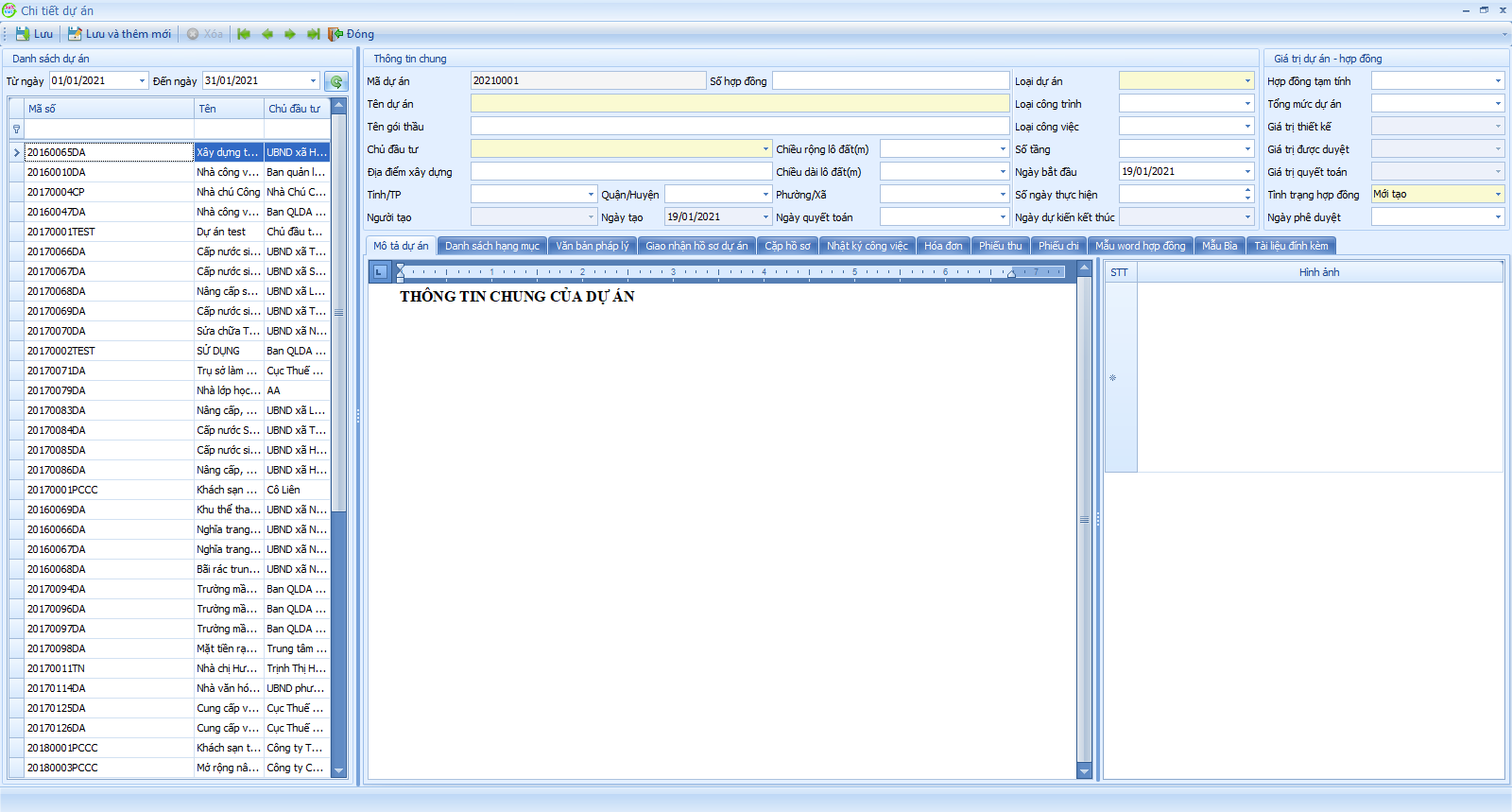Sort by the Chủ đầu tư column header
Screen dimensions: 1512x812
(x=298, y=109)
